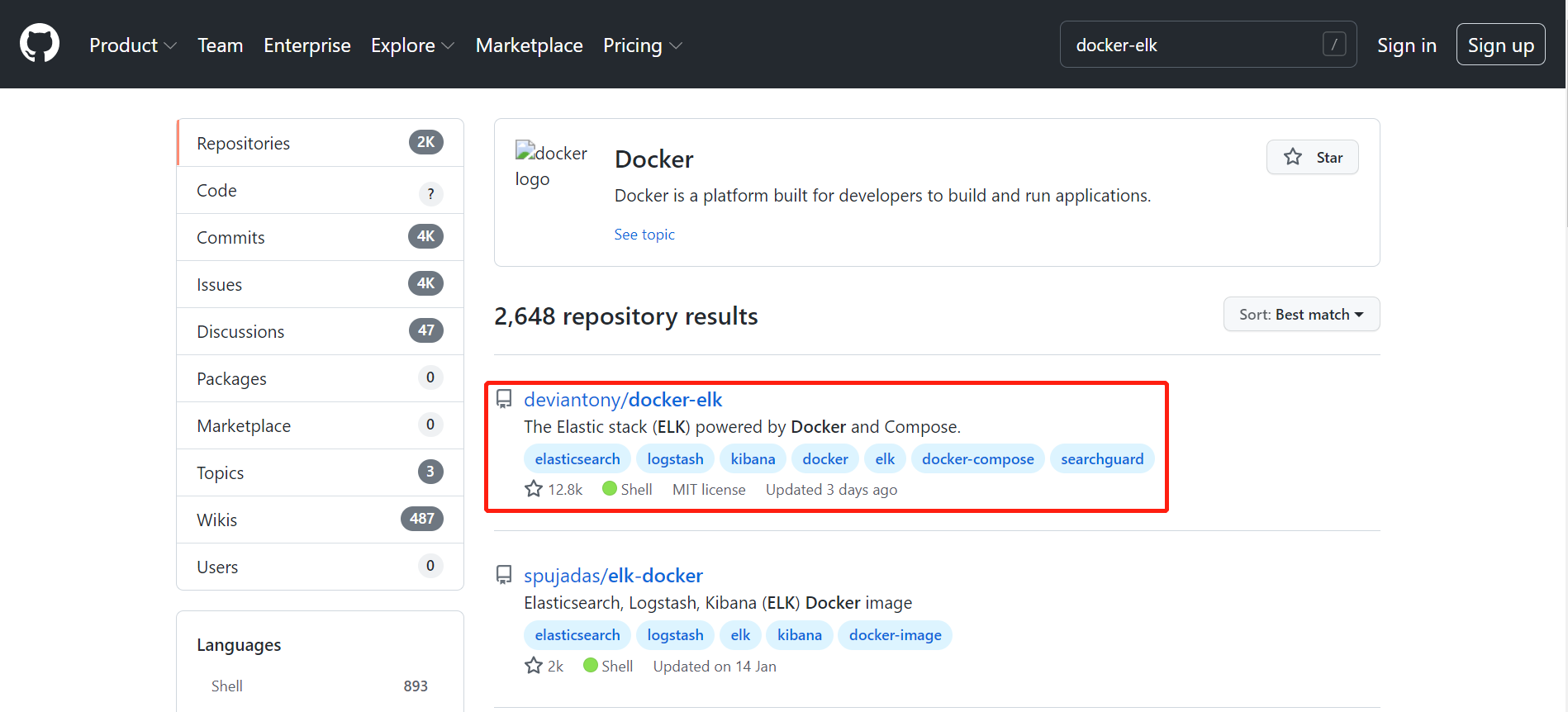This screenshot has height=712, width=1568.
Task: Click the 2,648 repository results heading
Action: [x=626, y=316]
